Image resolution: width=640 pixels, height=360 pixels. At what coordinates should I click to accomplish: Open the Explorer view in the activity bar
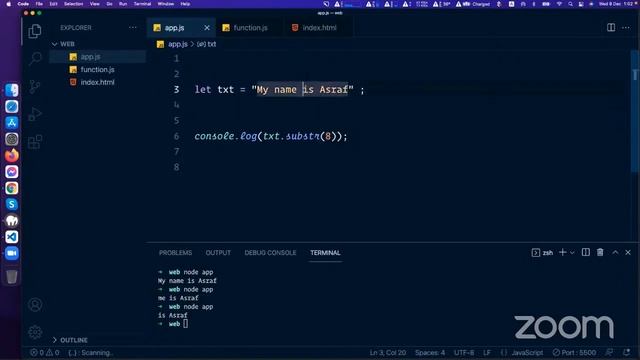(35, 31)
